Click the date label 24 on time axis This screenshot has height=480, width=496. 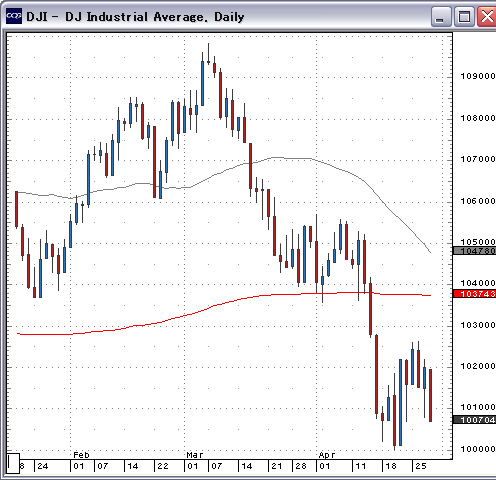point(43,466)
